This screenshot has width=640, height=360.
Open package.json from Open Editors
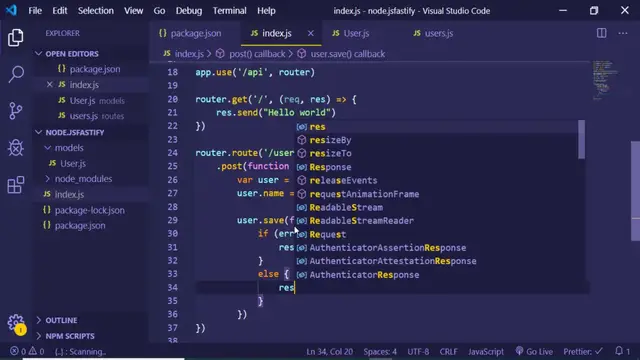[x=95, y=69]
